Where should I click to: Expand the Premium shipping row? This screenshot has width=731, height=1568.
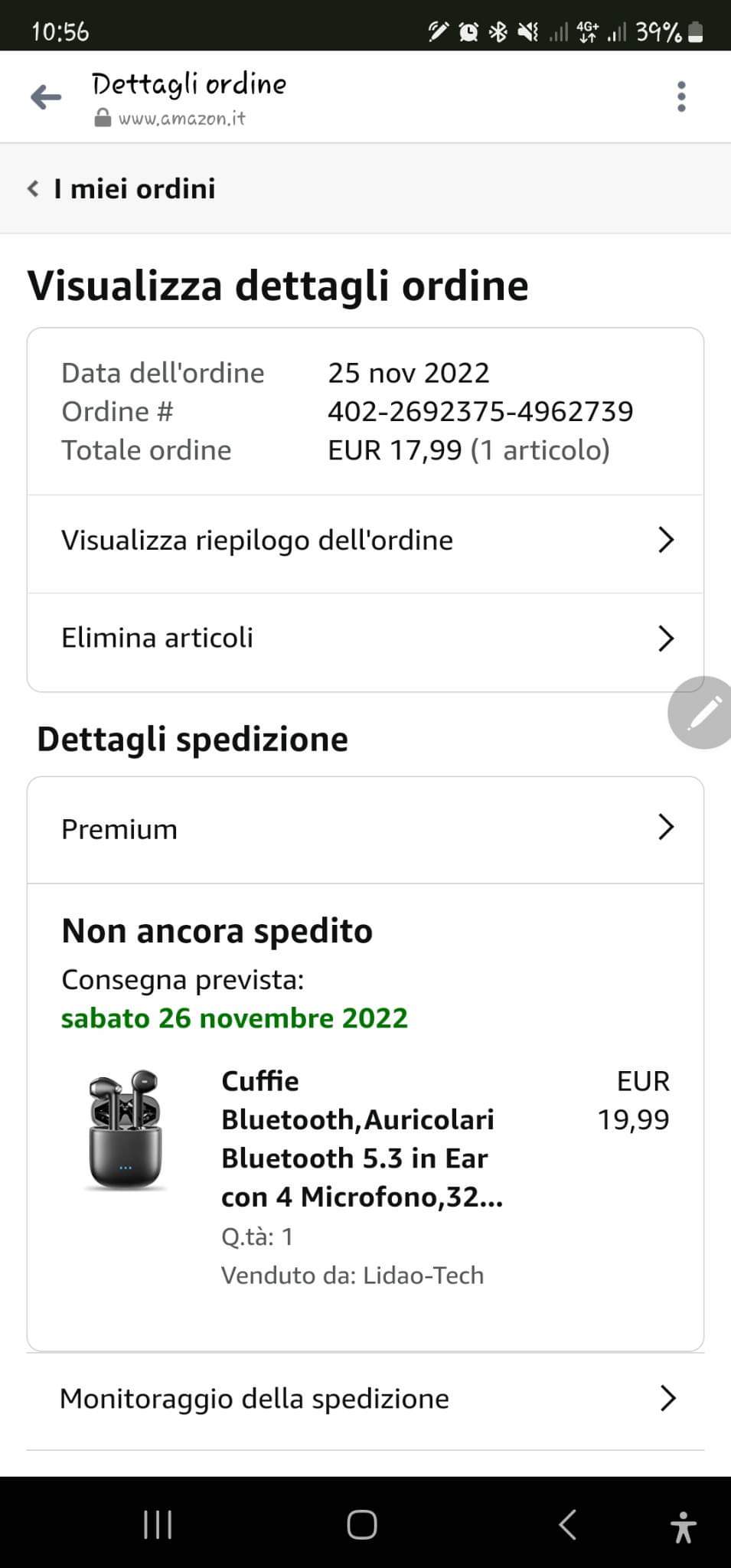pyautogui.click(x=665, y=828)
